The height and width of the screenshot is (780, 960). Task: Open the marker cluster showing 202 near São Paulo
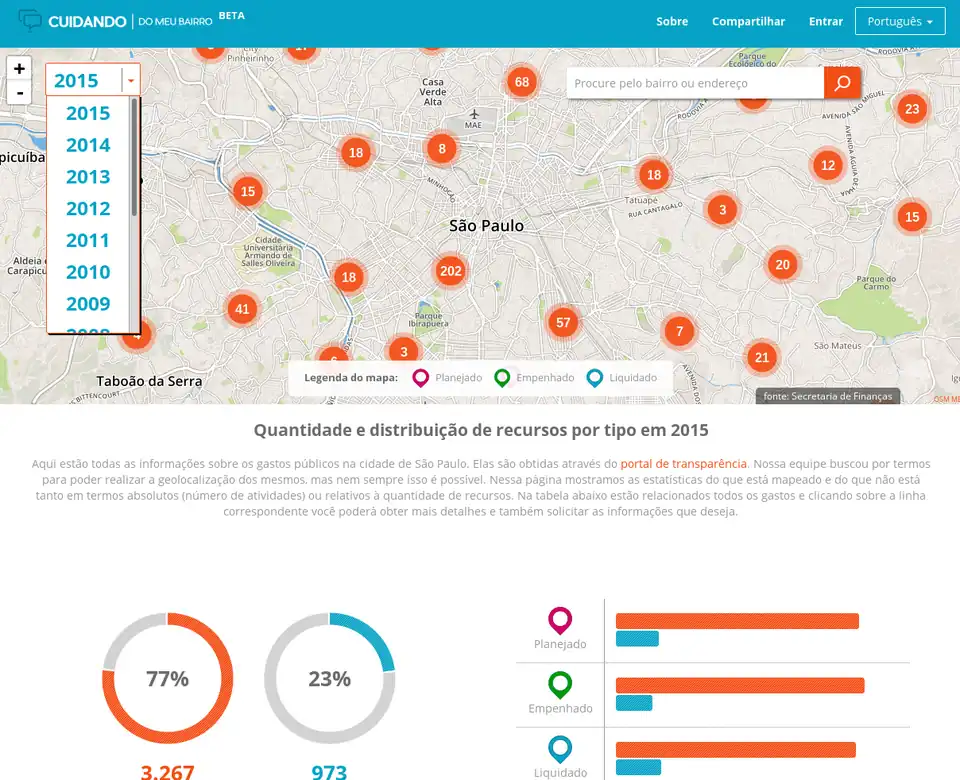tap(450, 270)
